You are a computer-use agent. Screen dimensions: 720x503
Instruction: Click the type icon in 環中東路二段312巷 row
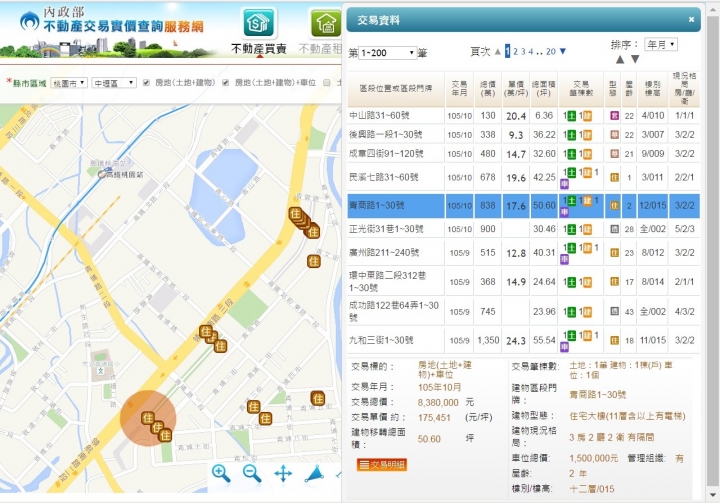click(614, 282)
